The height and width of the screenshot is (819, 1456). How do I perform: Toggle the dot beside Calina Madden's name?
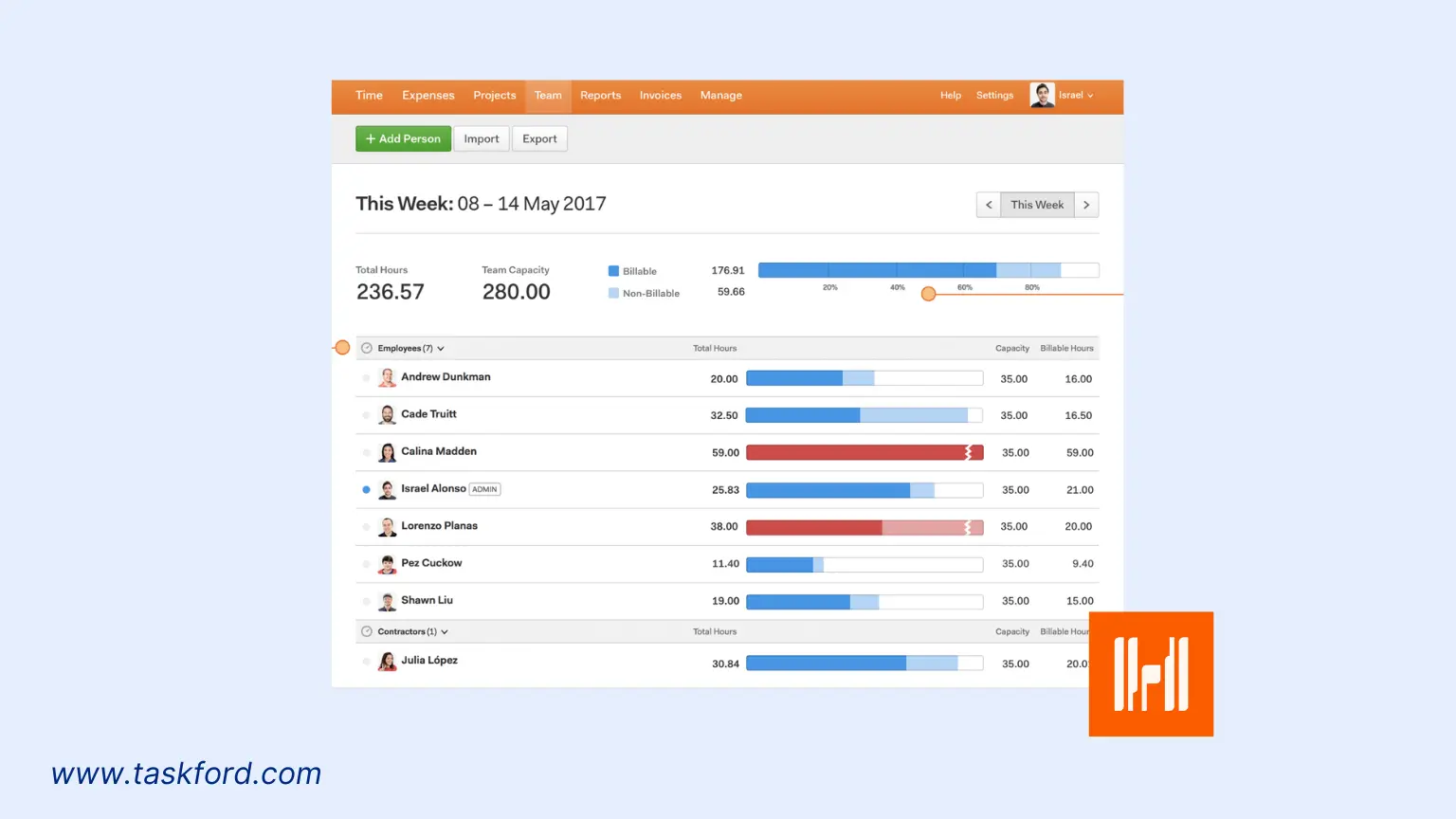pos(366,452)
